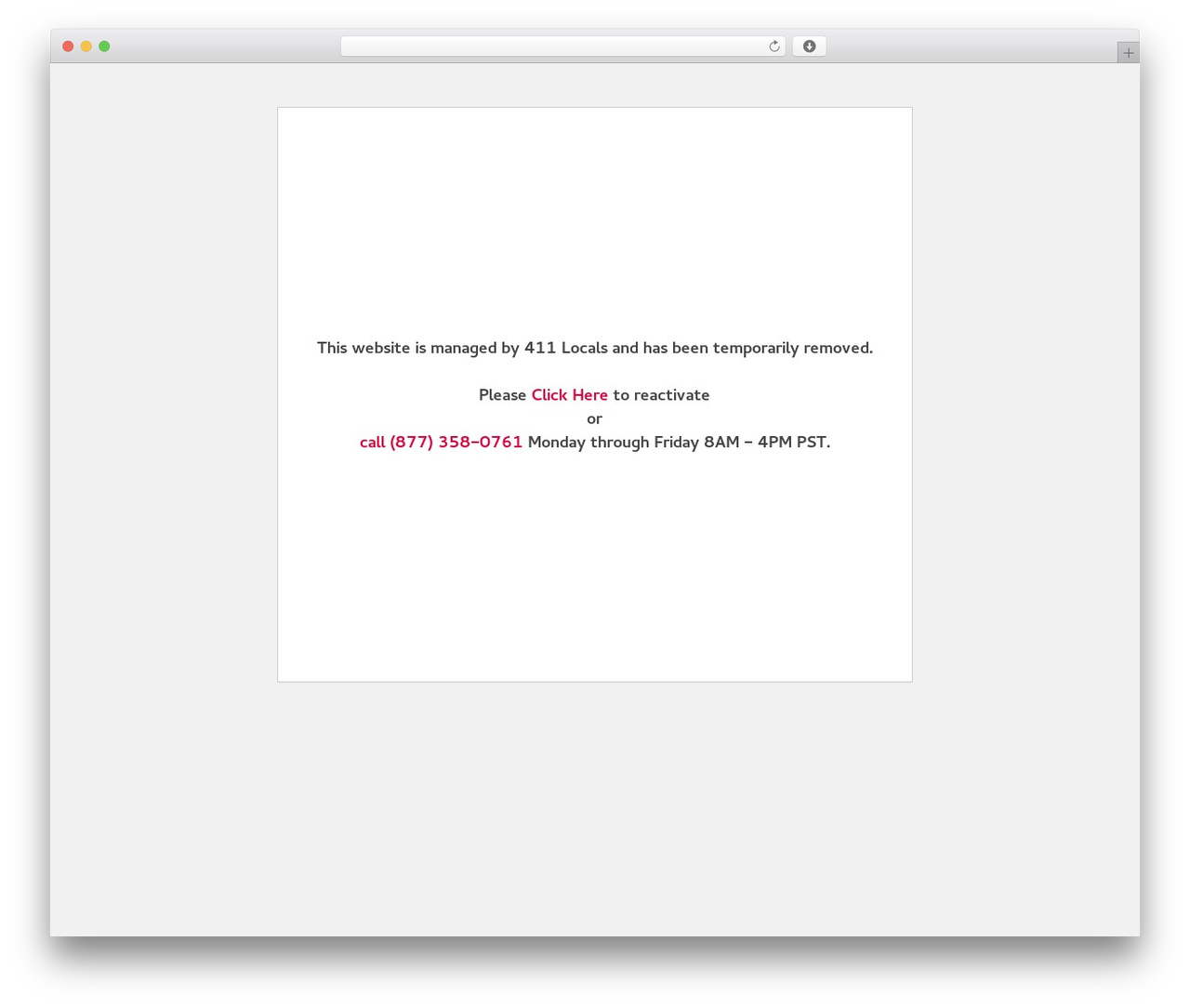Image resolution: width=1190 pixels, height=1008 pixels.
Task: Select the '411 Locals' removal notice text
Action: click(595, 348)
